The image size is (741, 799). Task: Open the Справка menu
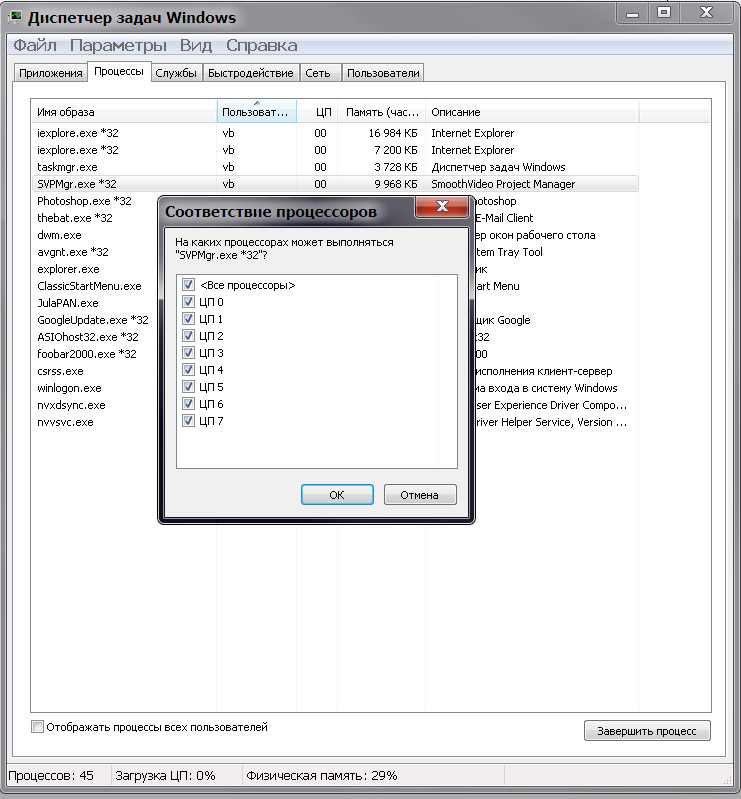[261, 46]
